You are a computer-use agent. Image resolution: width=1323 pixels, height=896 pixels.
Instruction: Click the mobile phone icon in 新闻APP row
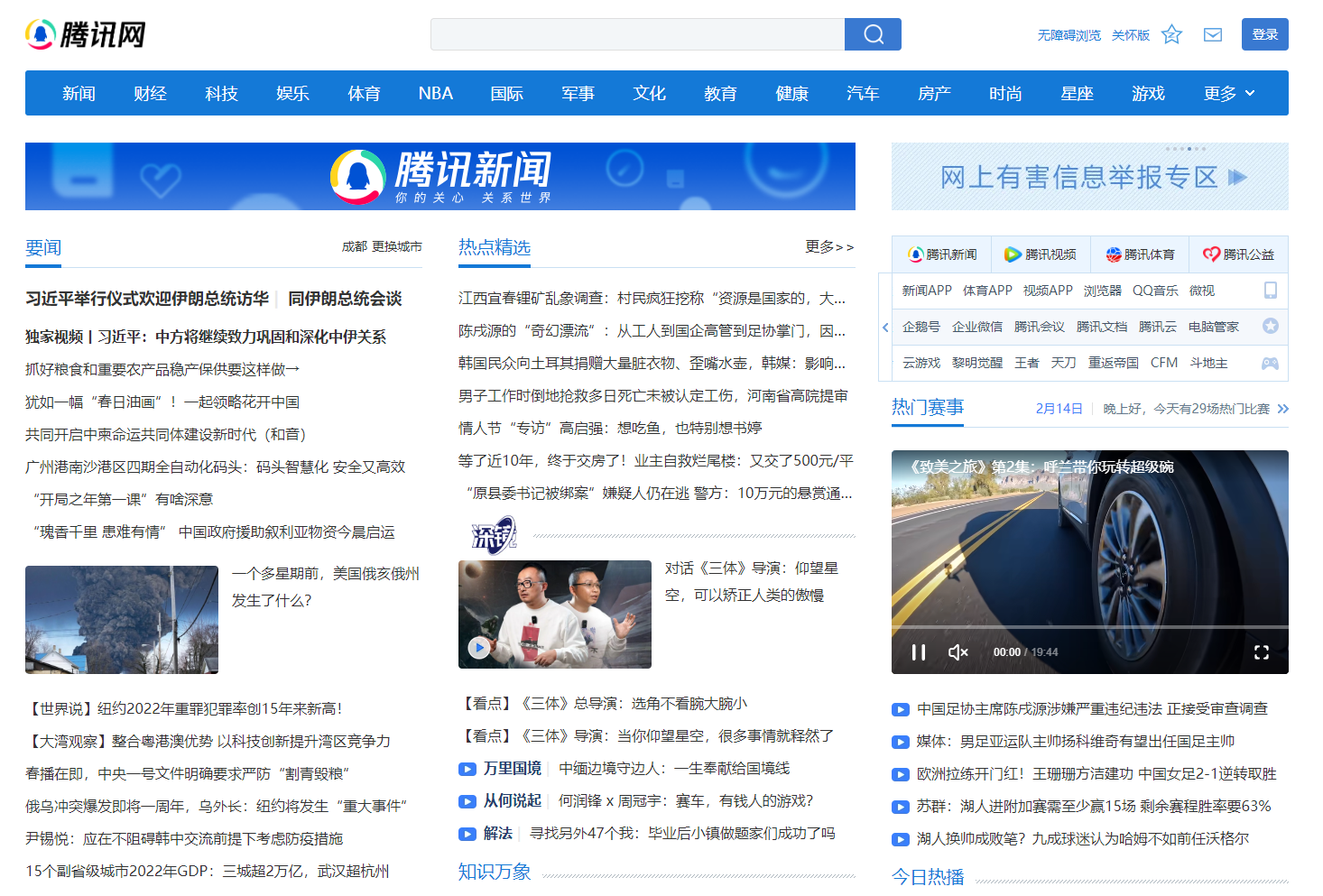[1270, 291]
